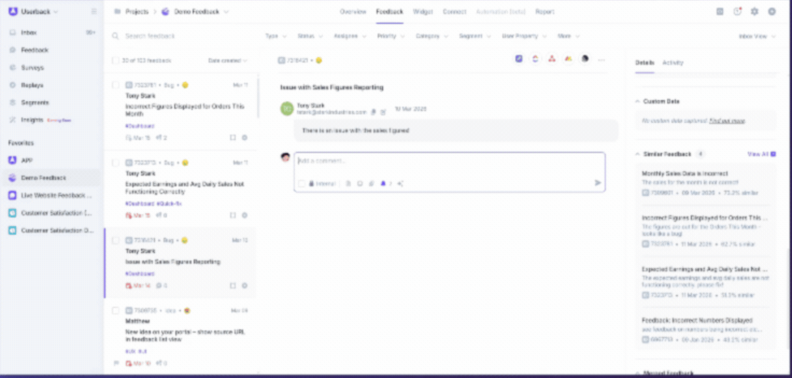Screen dimensions: 792x378
Task: Check Matthew's New idea feedback checkbox
Action: tap(116, 310)
